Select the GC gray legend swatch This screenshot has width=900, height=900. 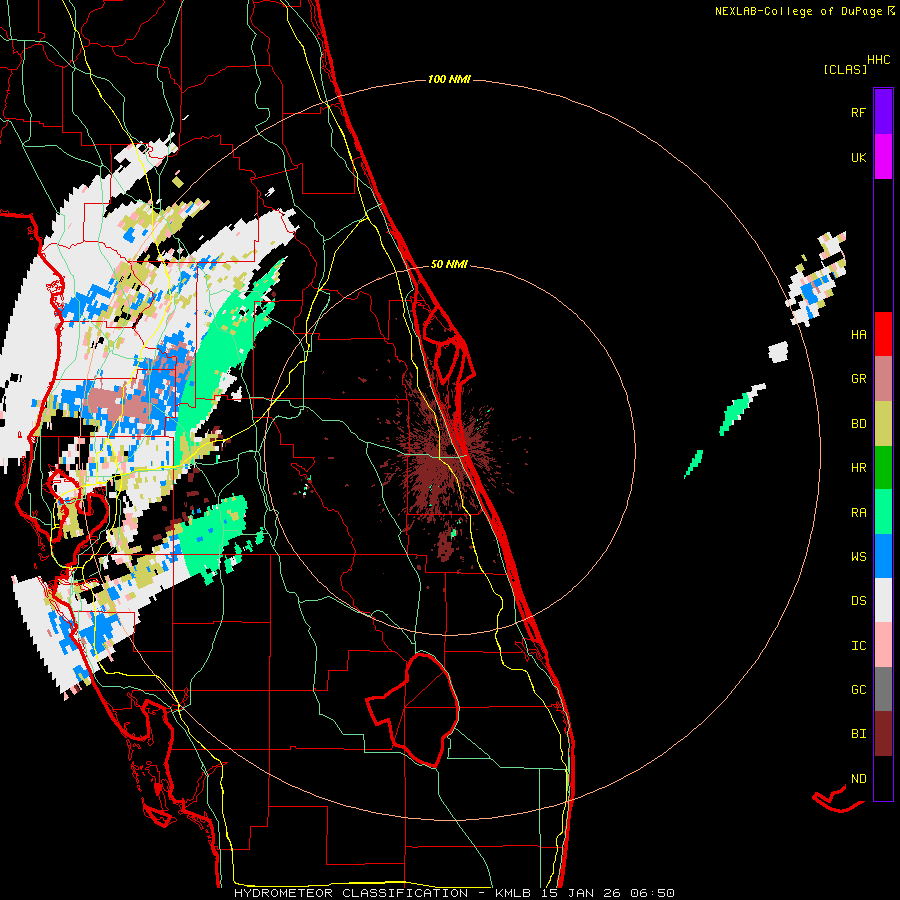pos(883,689)
